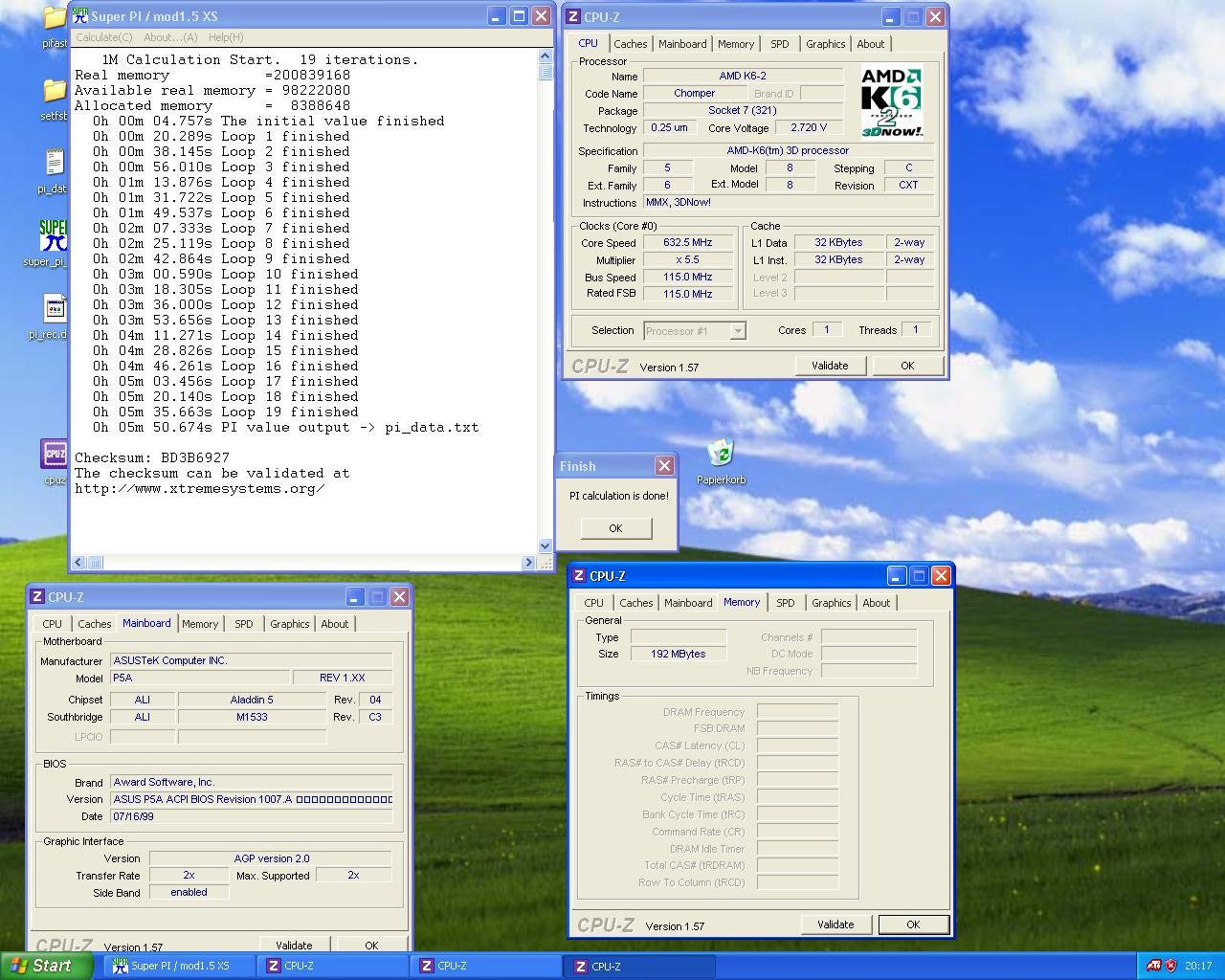Open the Processor #1 selection dropdown
This screenshot has width=1225, height=980.
[695, 330]
